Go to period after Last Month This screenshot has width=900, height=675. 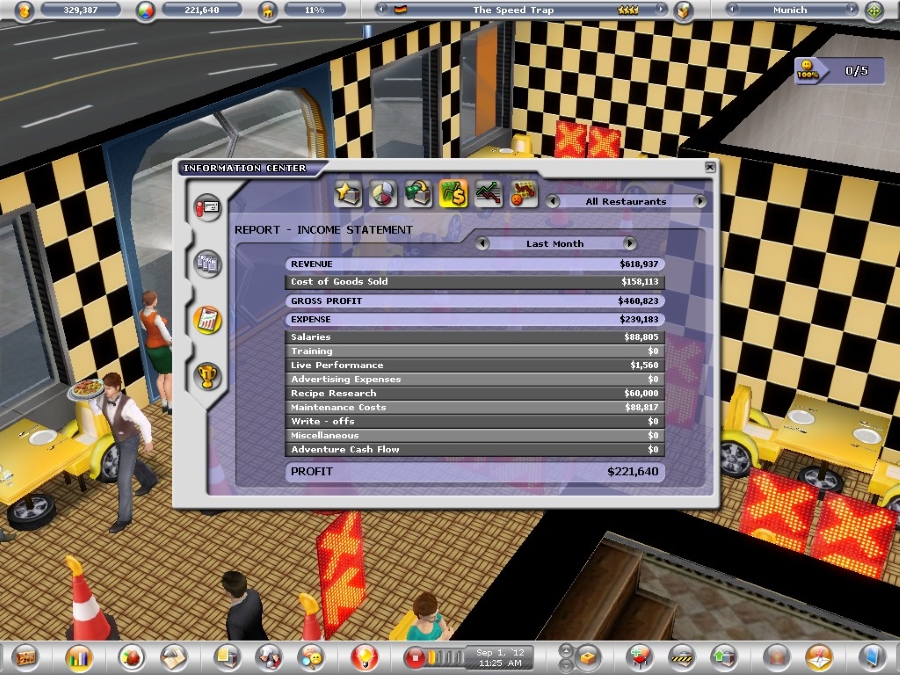tap(630, 243)
